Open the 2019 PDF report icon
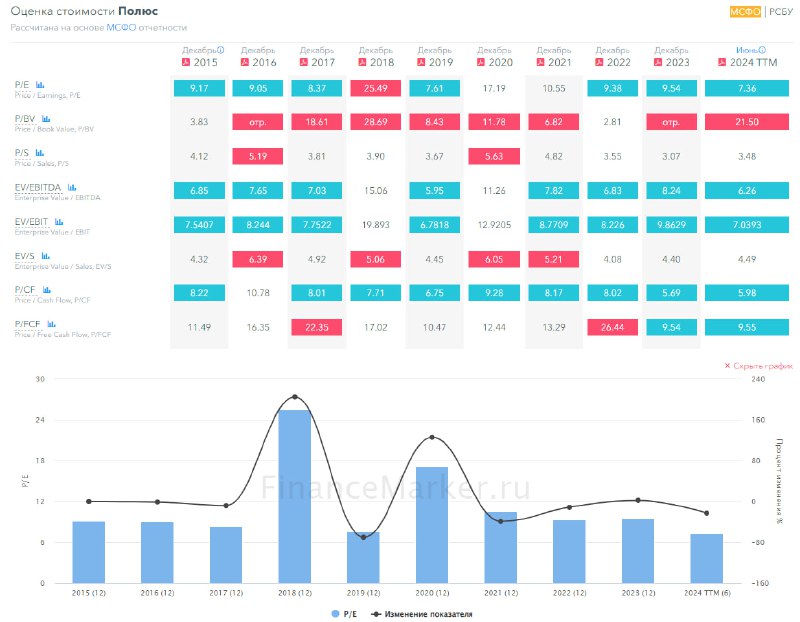Screen dimensions: 800x622 coord(421,62)
